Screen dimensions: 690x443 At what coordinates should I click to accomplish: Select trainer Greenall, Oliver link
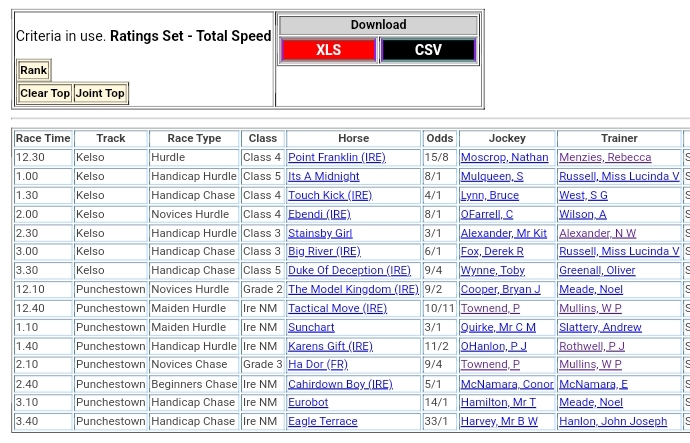(597, 271)
